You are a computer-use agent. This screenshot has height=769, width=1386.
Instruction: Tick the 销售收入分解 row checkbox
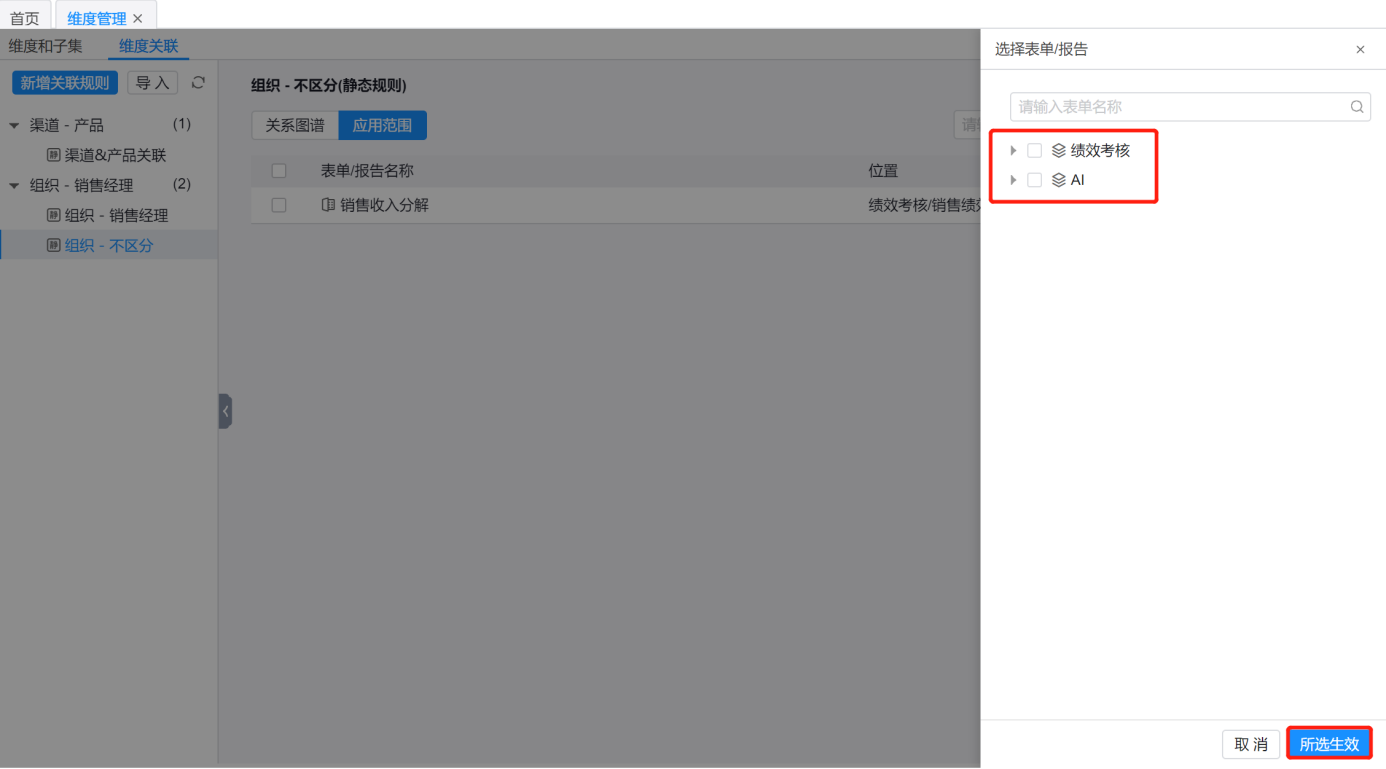pyautogui.click(x=279, y=205)
